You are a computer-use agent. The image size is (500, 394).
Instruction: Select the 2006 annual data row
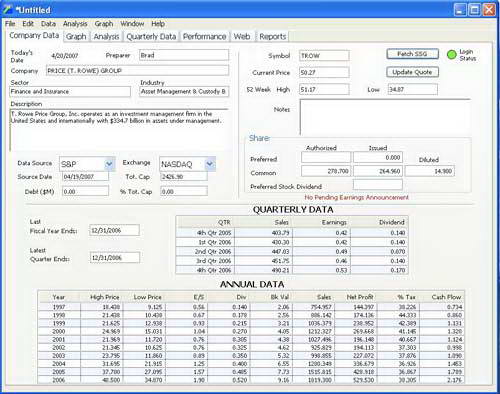point(251,380)
